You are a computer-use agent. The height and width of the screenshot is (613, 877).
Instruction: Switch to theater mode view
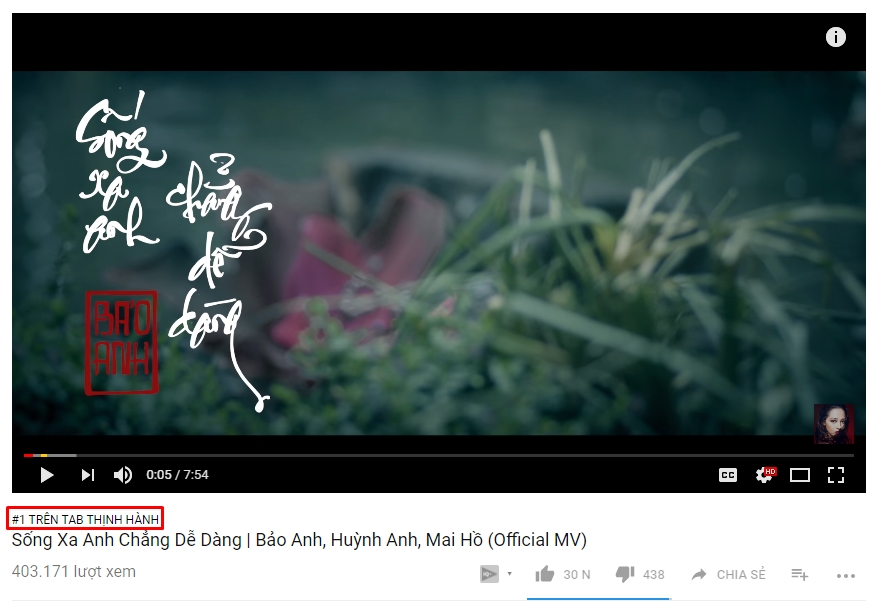(x=800, y=475)
